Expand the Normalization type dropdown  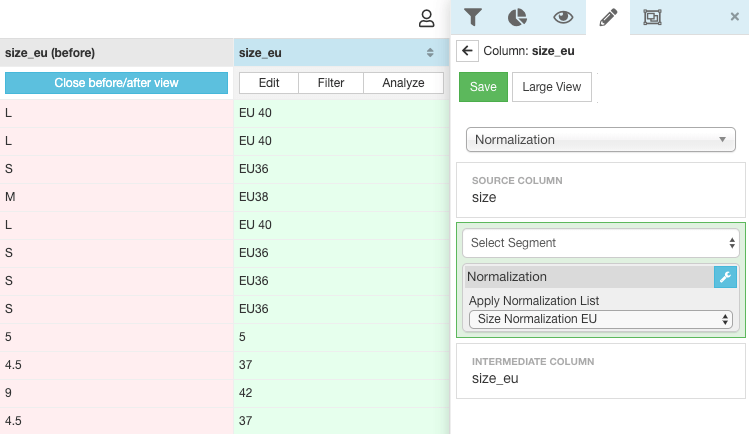[601, 140]
